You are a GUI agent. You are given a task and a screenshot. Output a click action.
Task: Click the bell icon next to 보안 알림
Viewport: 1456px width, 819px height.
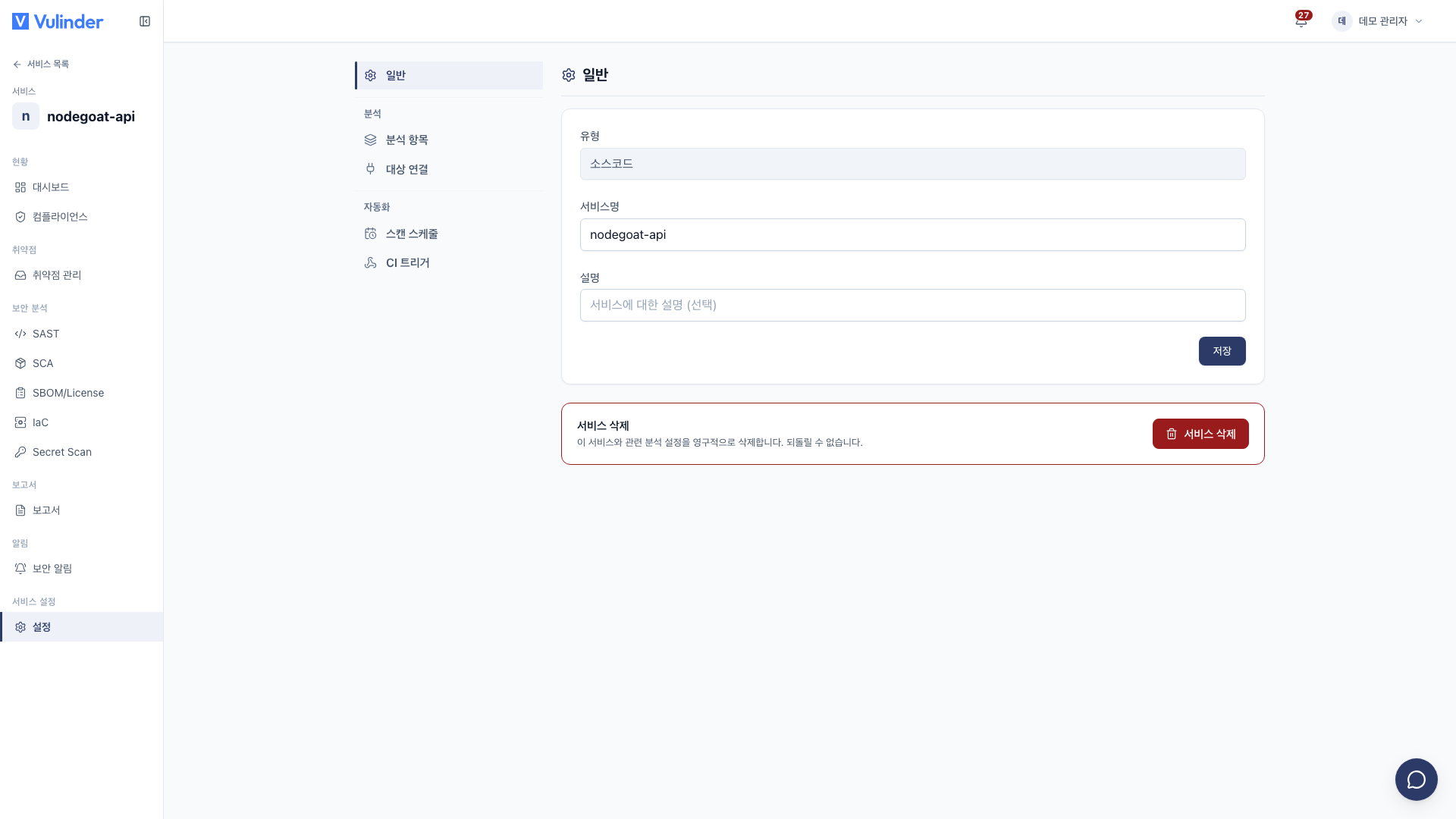(20, 569)
